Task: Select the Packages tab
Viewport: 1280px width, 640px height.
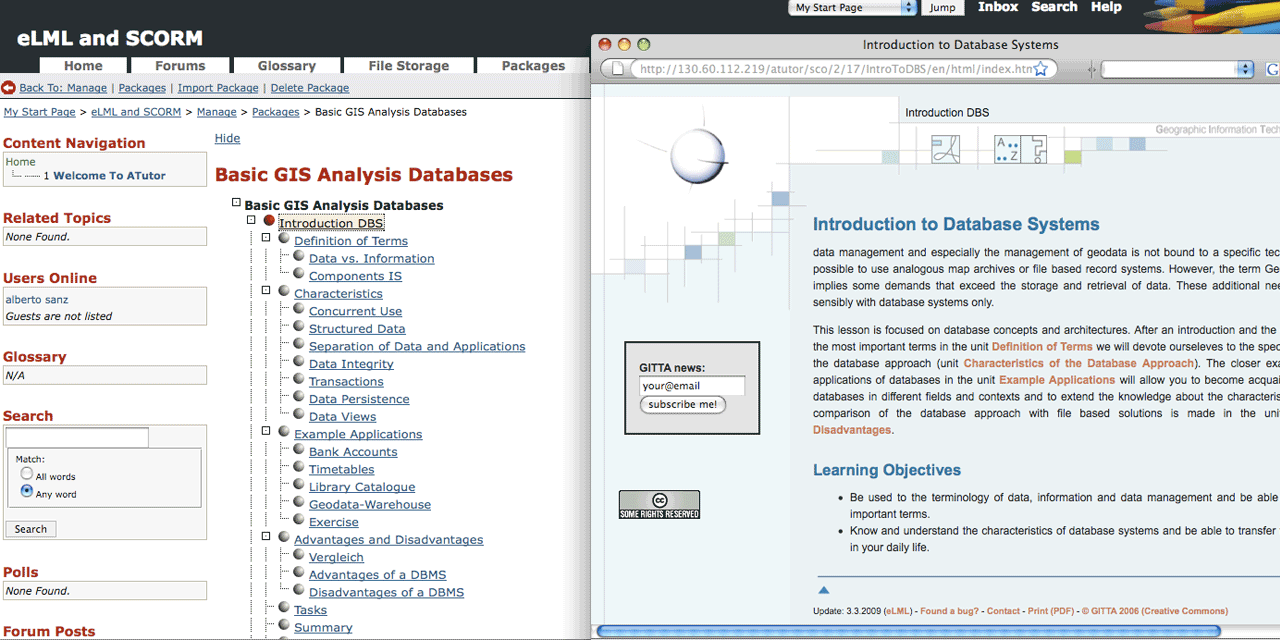Action: [x=533, y=66]
